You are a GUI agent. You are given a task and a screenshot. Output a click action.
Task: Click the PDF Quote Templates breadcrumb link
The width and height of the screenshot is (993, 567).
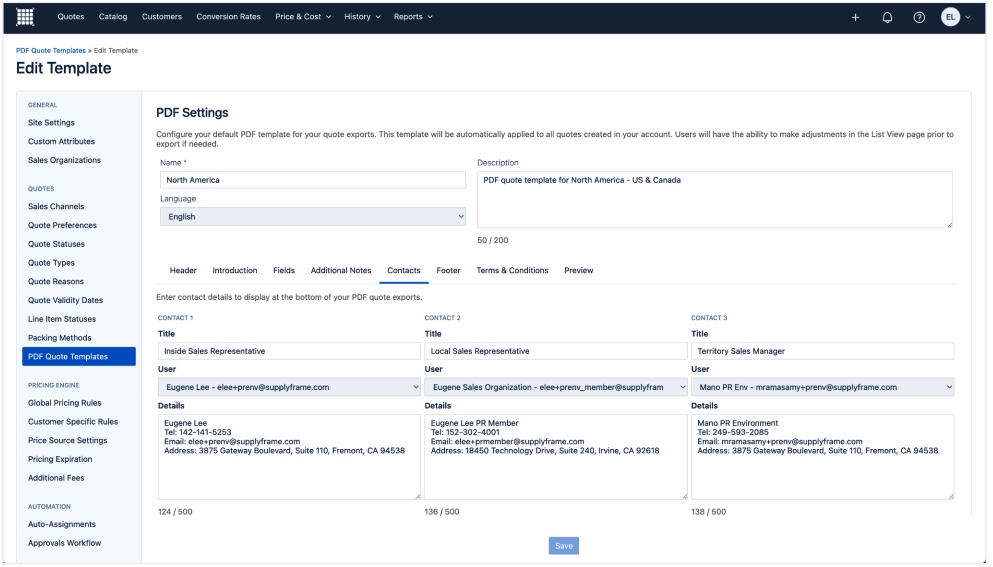(x=50, y=51)
